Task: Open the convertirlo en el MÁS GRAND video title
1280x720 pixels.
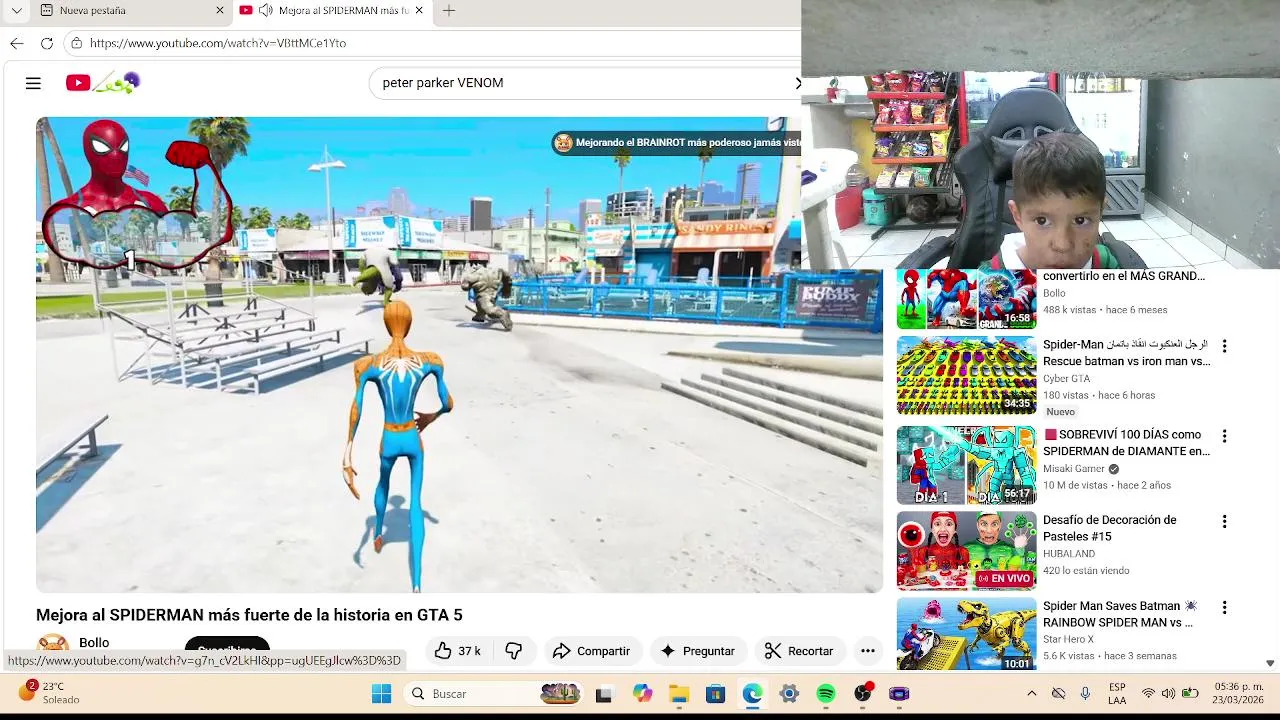Action: [x=1124, y=276]
